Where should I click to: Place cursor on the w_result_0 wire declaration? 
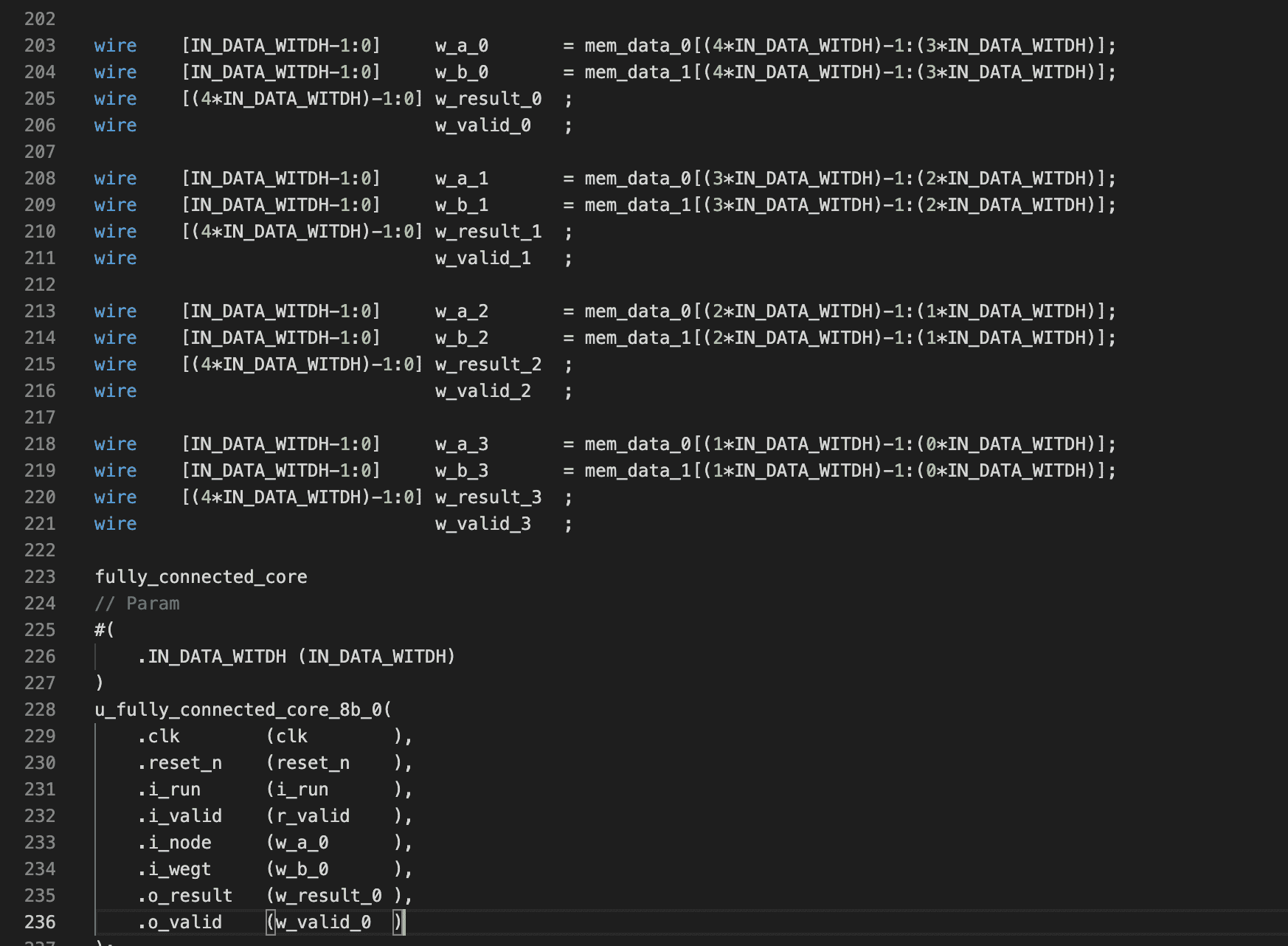(x=488, y=99)
